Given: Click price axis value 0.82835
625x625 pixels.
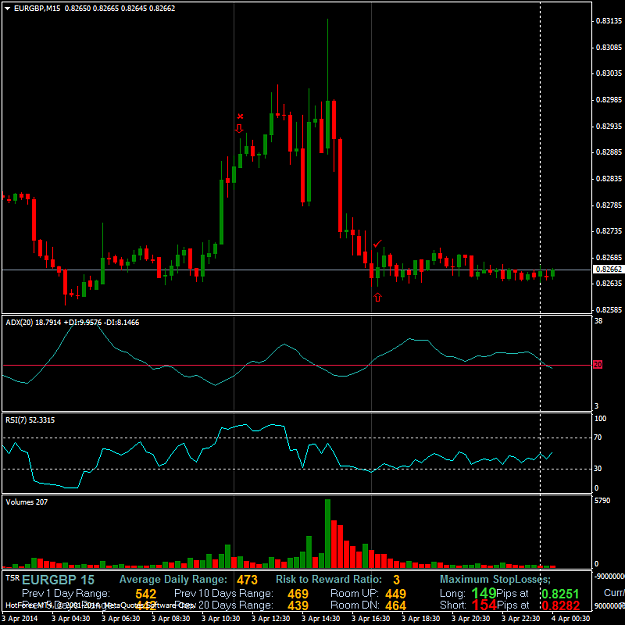Looking at the screenshot, I should (x=608, y=179).
